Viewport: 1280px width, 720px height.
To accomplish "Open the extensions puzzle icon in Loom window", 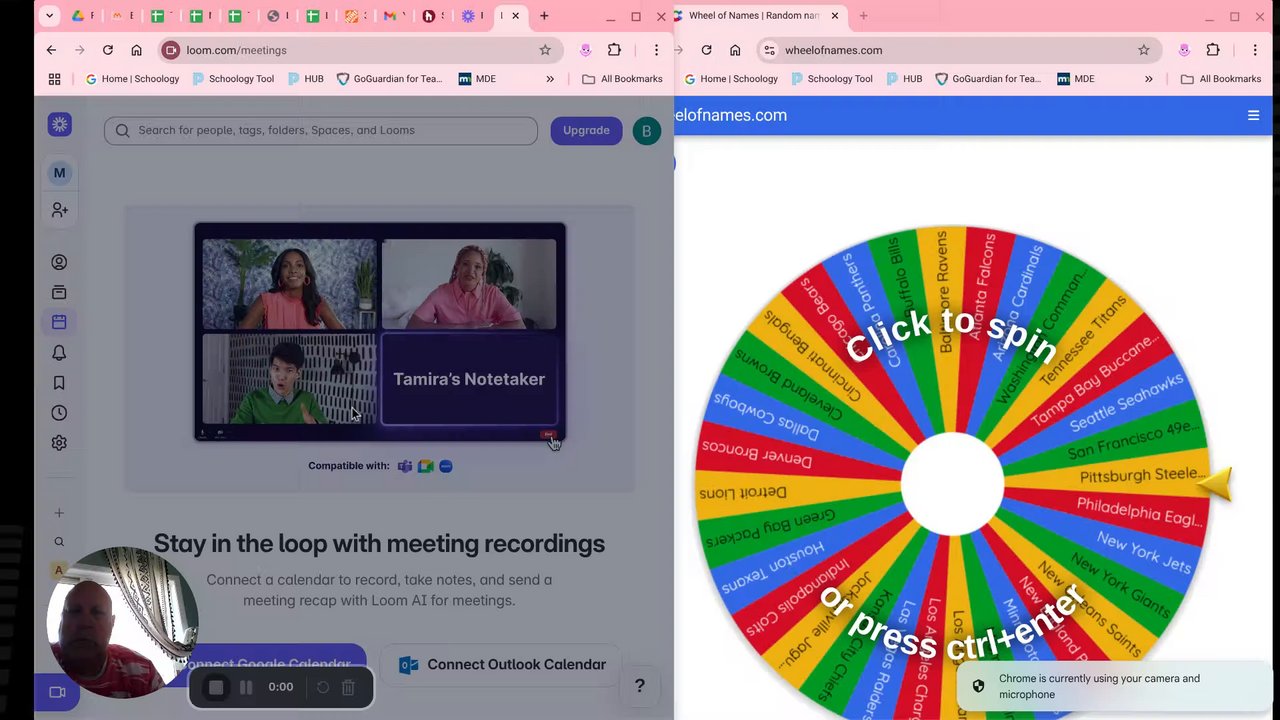I will [x=614, y=50].
